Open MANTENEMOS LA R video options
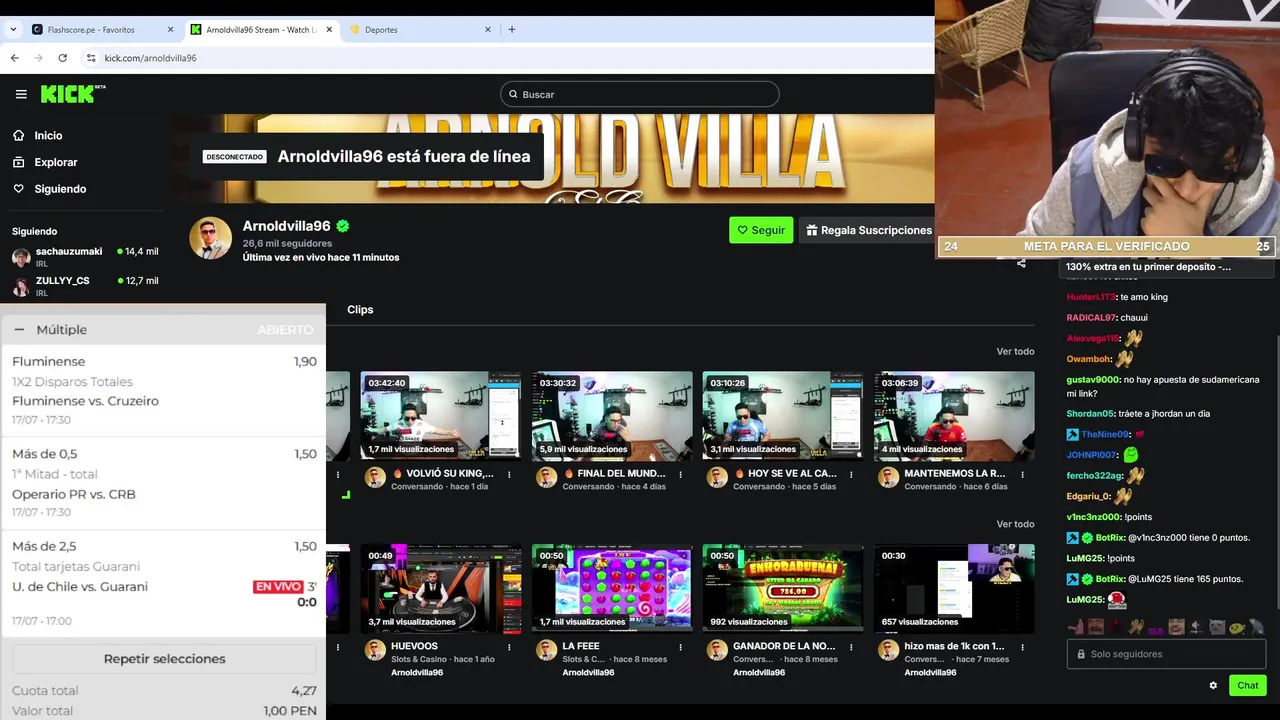 tap(1022, 474)
